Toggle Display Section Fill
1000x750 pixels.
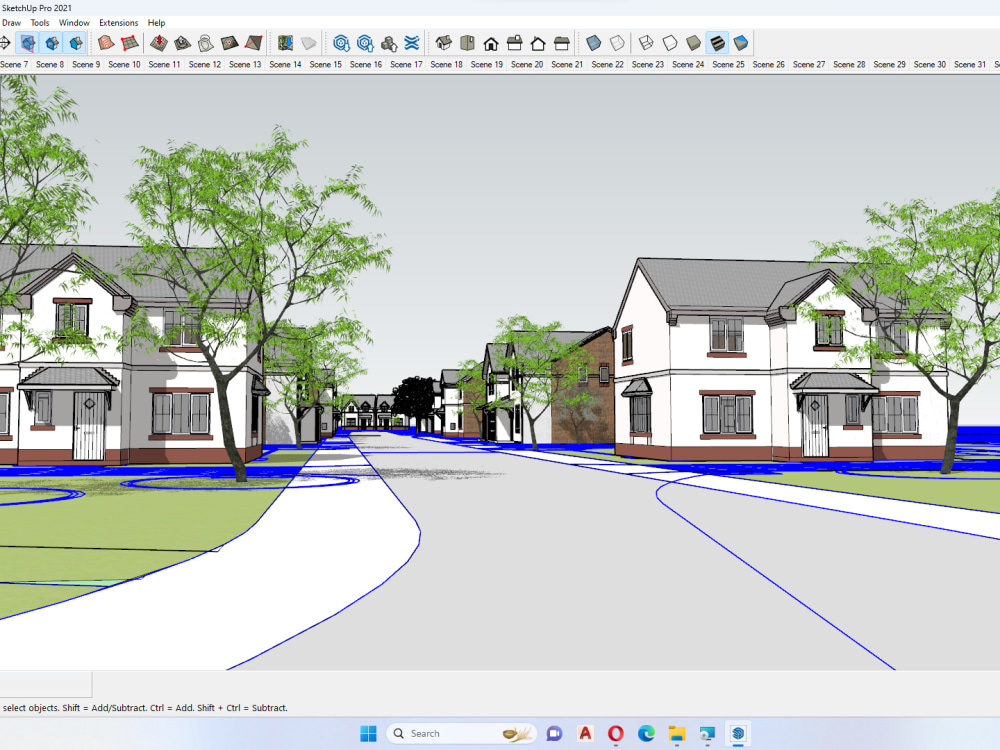(x=75, y=43)
